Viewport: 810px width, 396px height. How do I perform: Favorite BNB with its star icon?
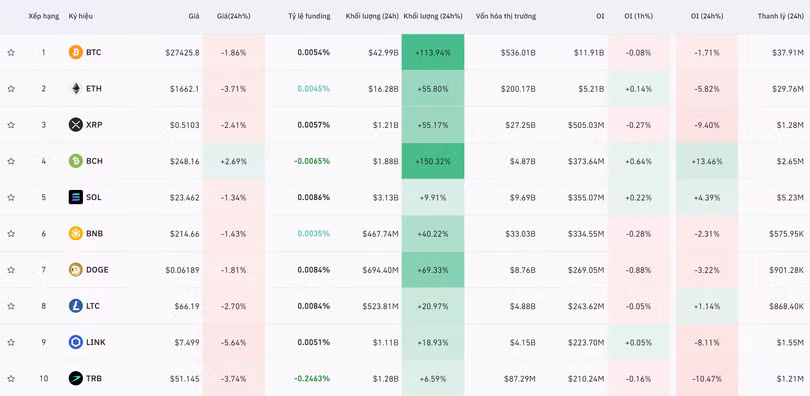tap(11, 233)
